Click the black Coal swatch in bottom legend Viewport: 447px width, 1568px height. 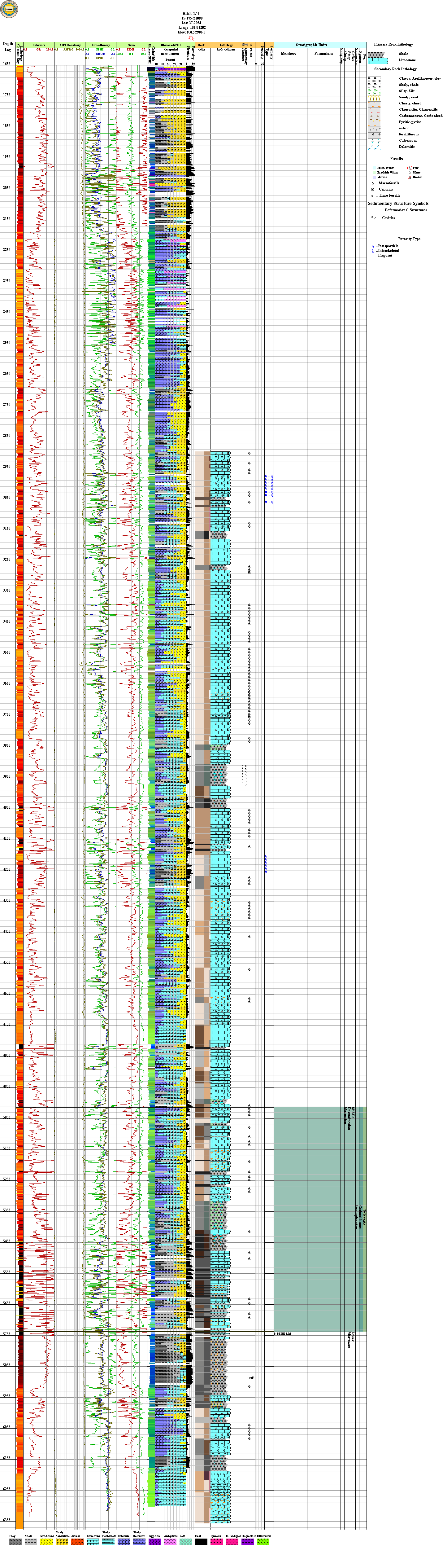[x=201, y=1542]
